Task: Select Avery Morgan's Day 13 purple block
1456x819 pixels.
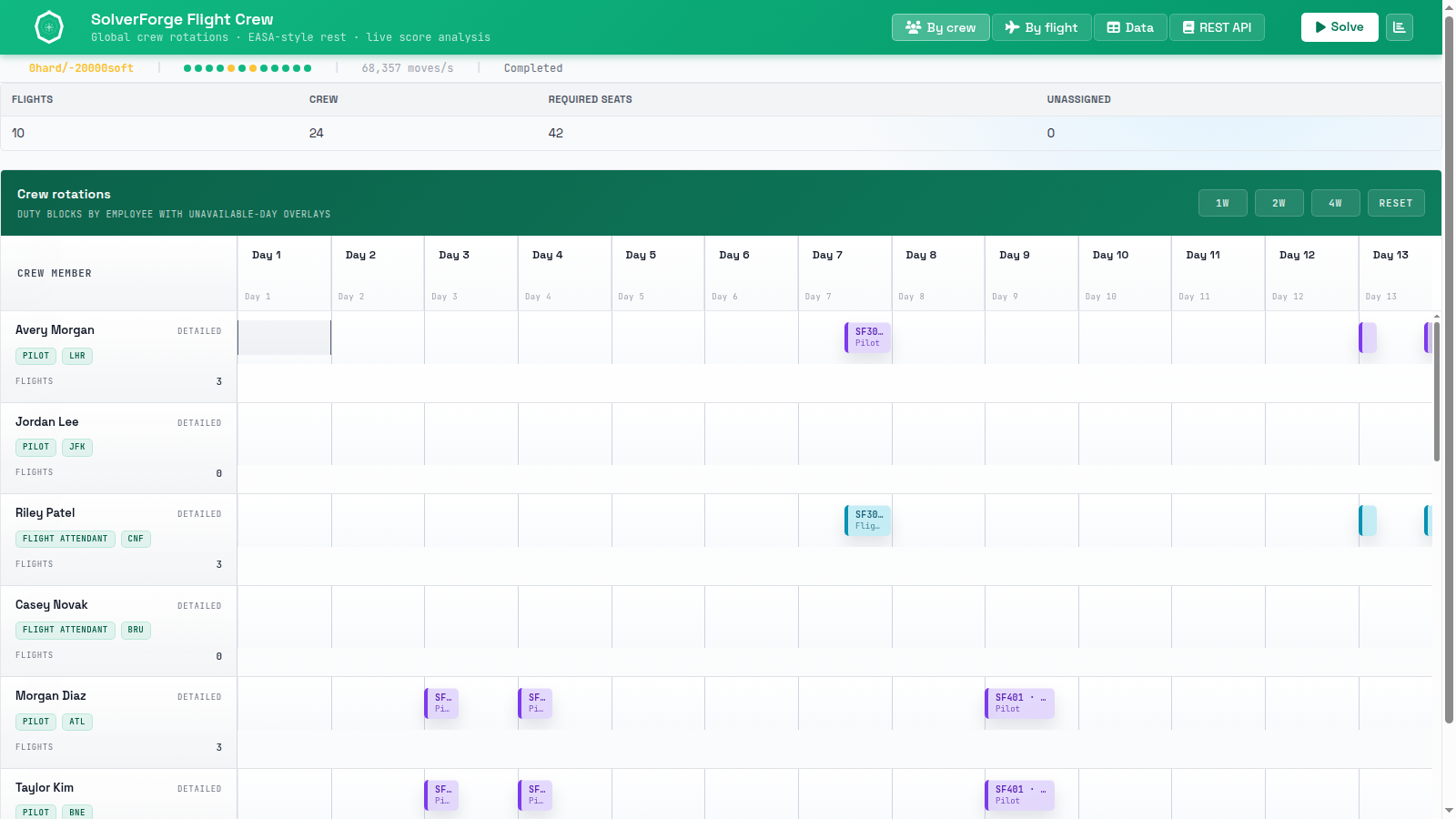Action: tap(1368, 338)
